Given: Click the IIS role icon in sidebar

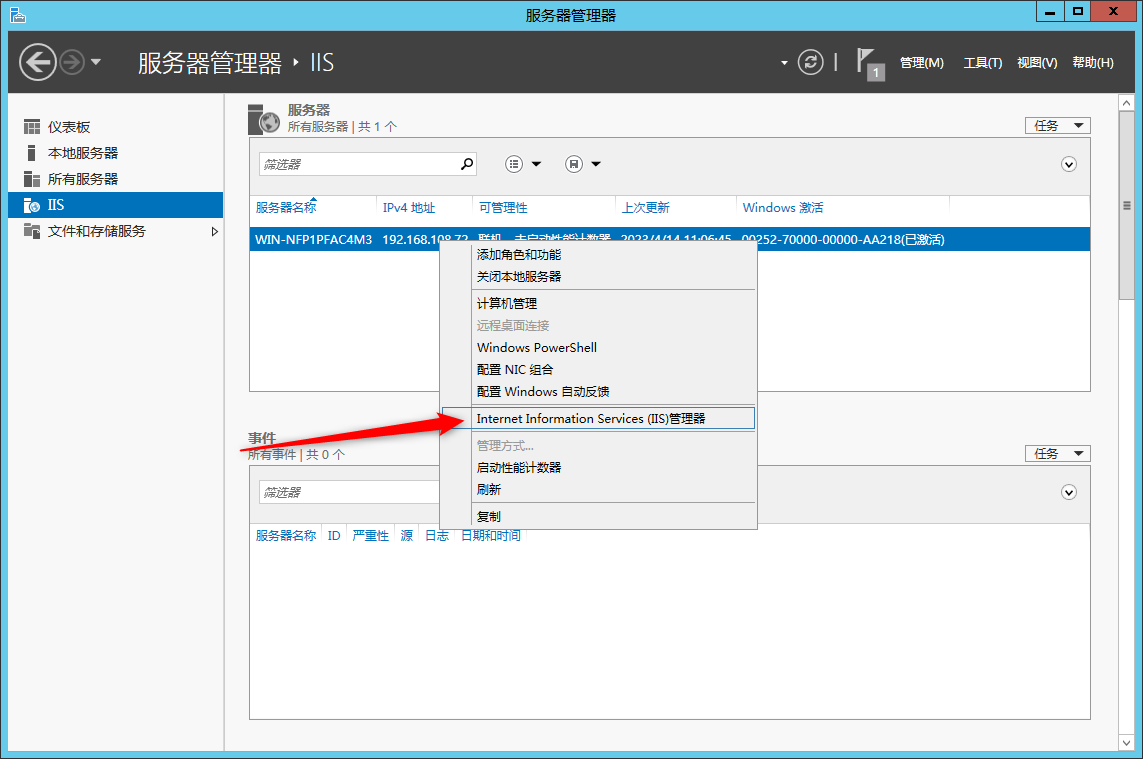Looking at the screenshot, I should 31,206.
